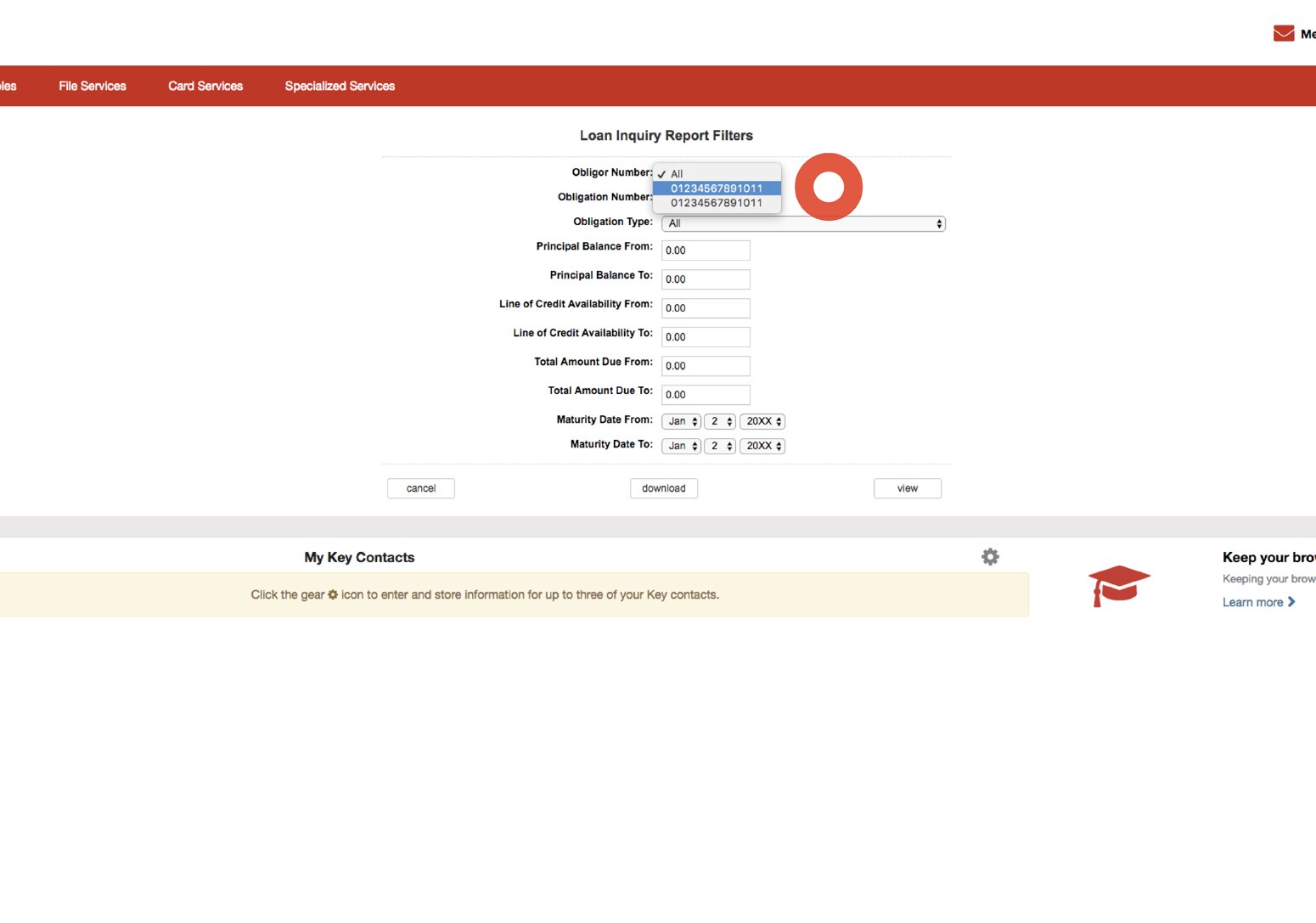The height and width of the screenshot is (923, 1316).
Task: Click the Learn more chevron arrow
Action: (x=1292, y=602)
